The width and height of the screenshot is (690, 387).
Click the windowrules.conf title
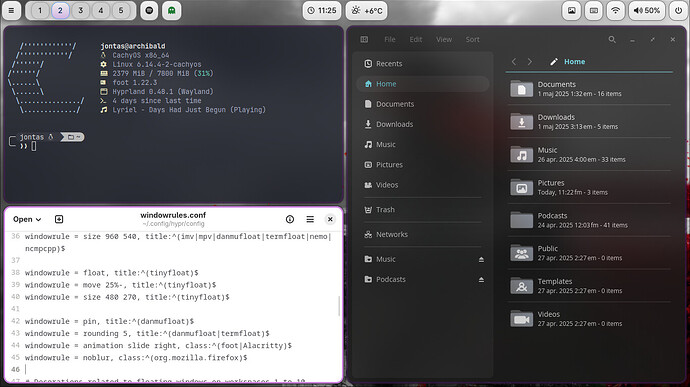point(173,215)
